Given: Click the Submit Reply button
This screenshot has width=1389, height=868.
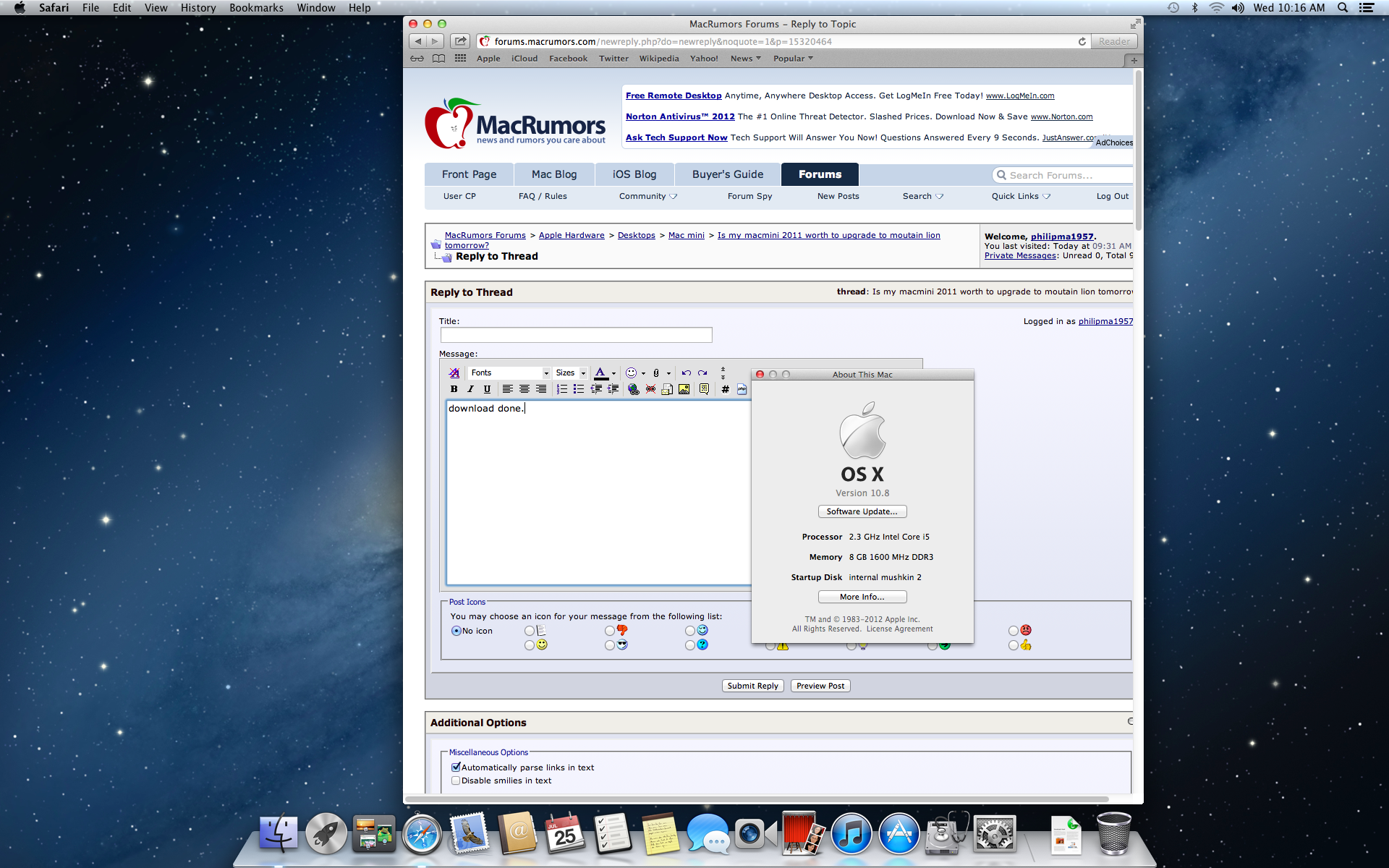Looking at the screenshot, I should 752,686.
